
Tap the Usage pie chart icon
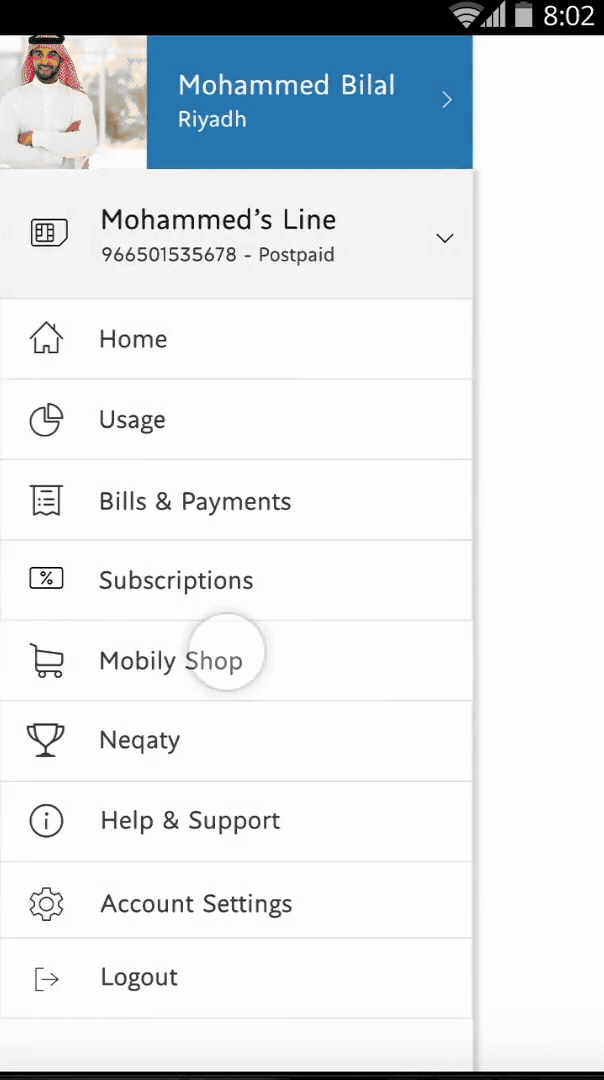(46, 420)
